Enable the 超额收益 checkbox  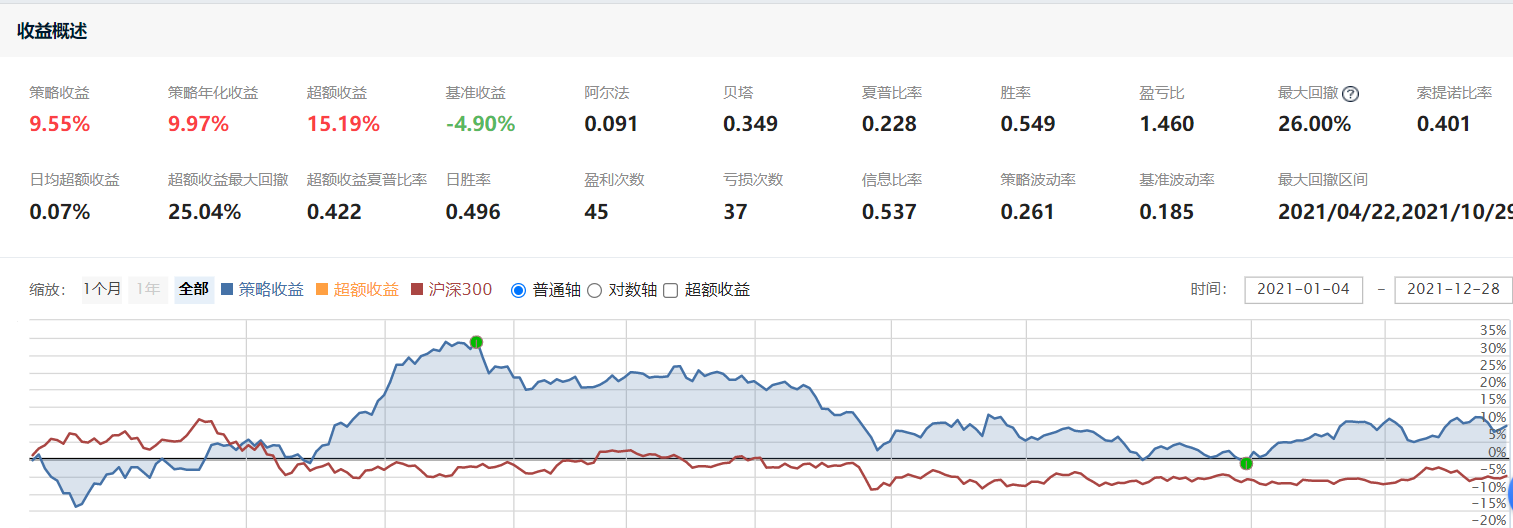(670, 290)
